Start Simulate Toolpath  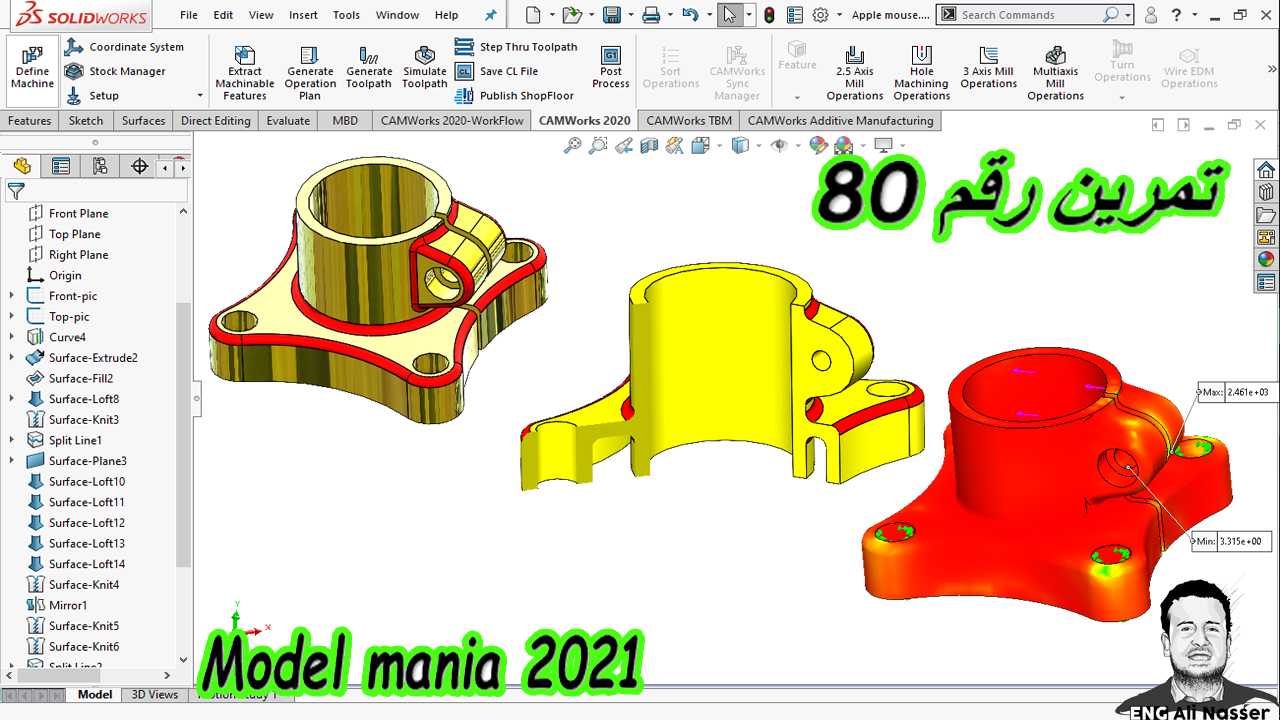point(425,68)
